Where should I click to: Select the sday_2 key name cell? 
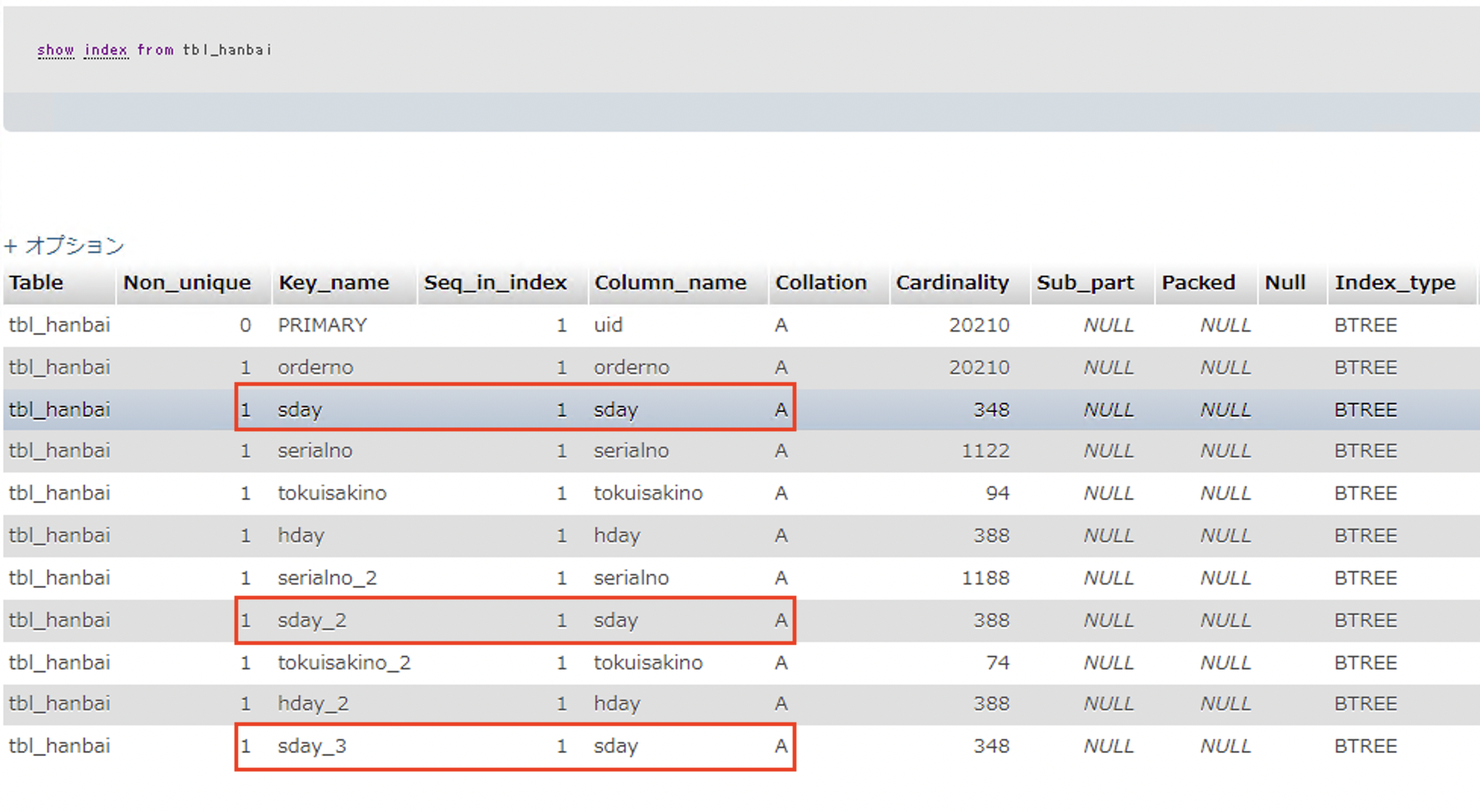(x=311, y=620)
